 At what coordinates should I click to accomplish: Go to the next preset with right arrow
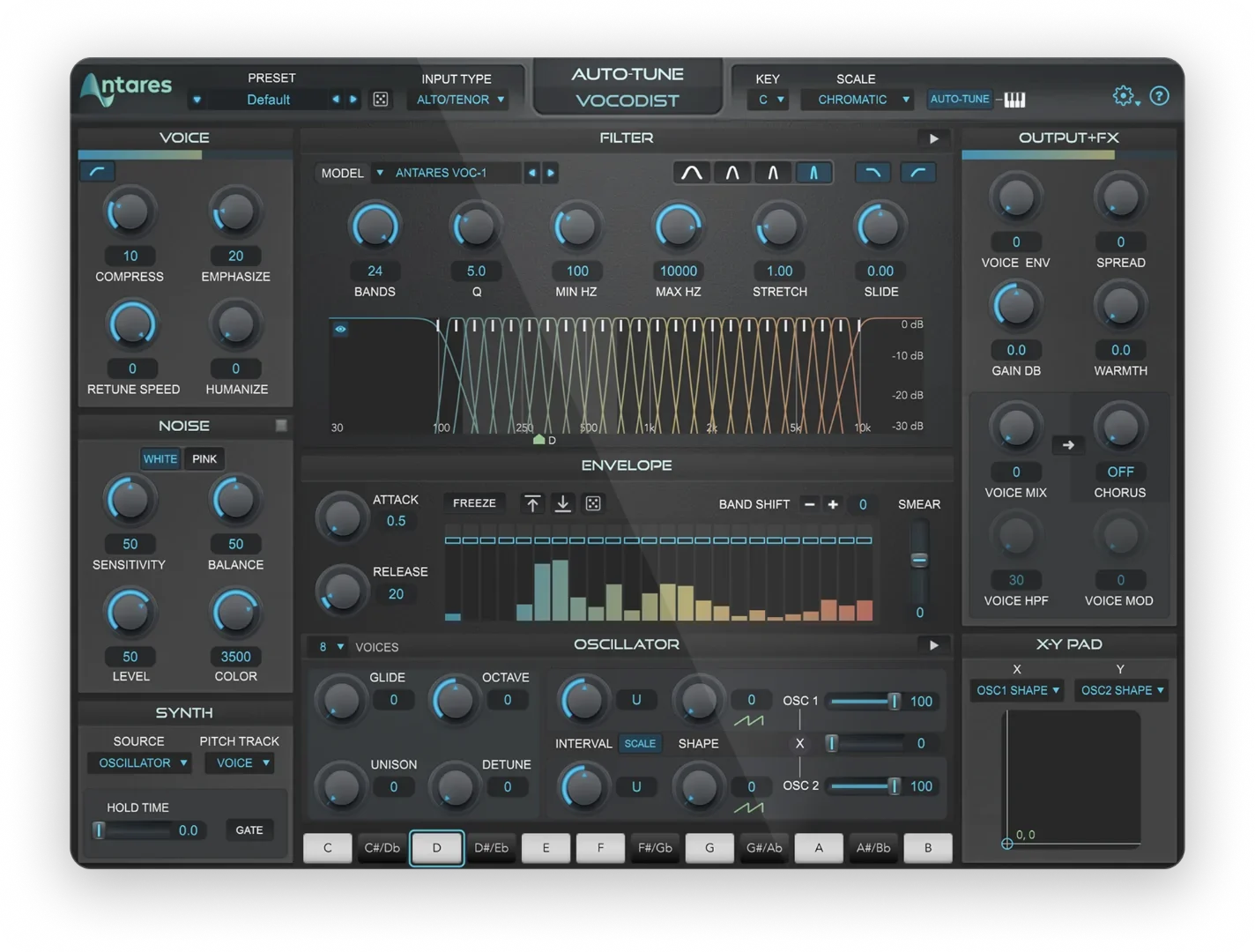pyautogui.click(x=353, y=100)
